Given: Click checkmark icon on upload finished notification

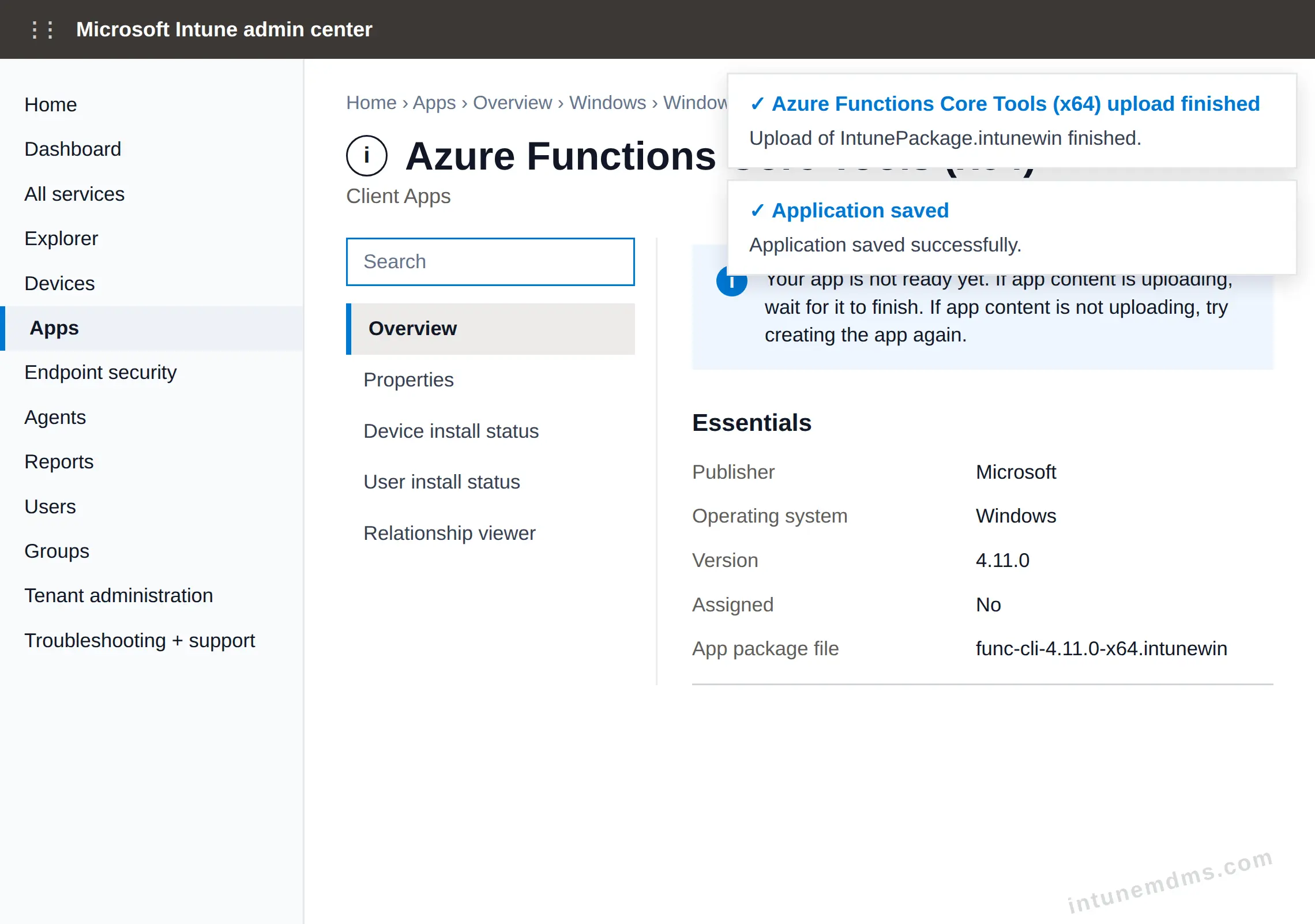Looking at the screenshot, I should tap(757, 104).
